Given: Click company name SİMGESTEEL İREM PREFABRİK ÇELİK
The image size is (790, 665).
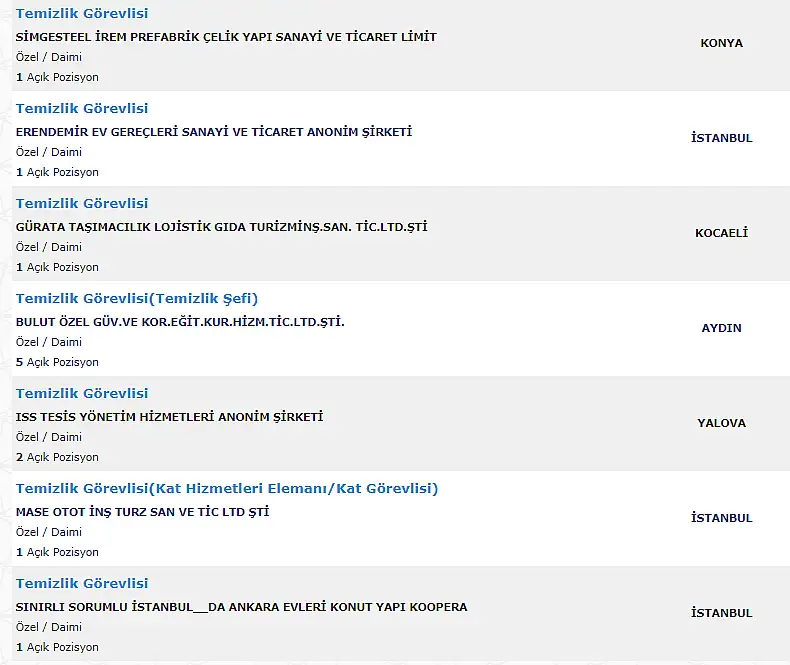Looking at the screenshot, I should (226, 37).
